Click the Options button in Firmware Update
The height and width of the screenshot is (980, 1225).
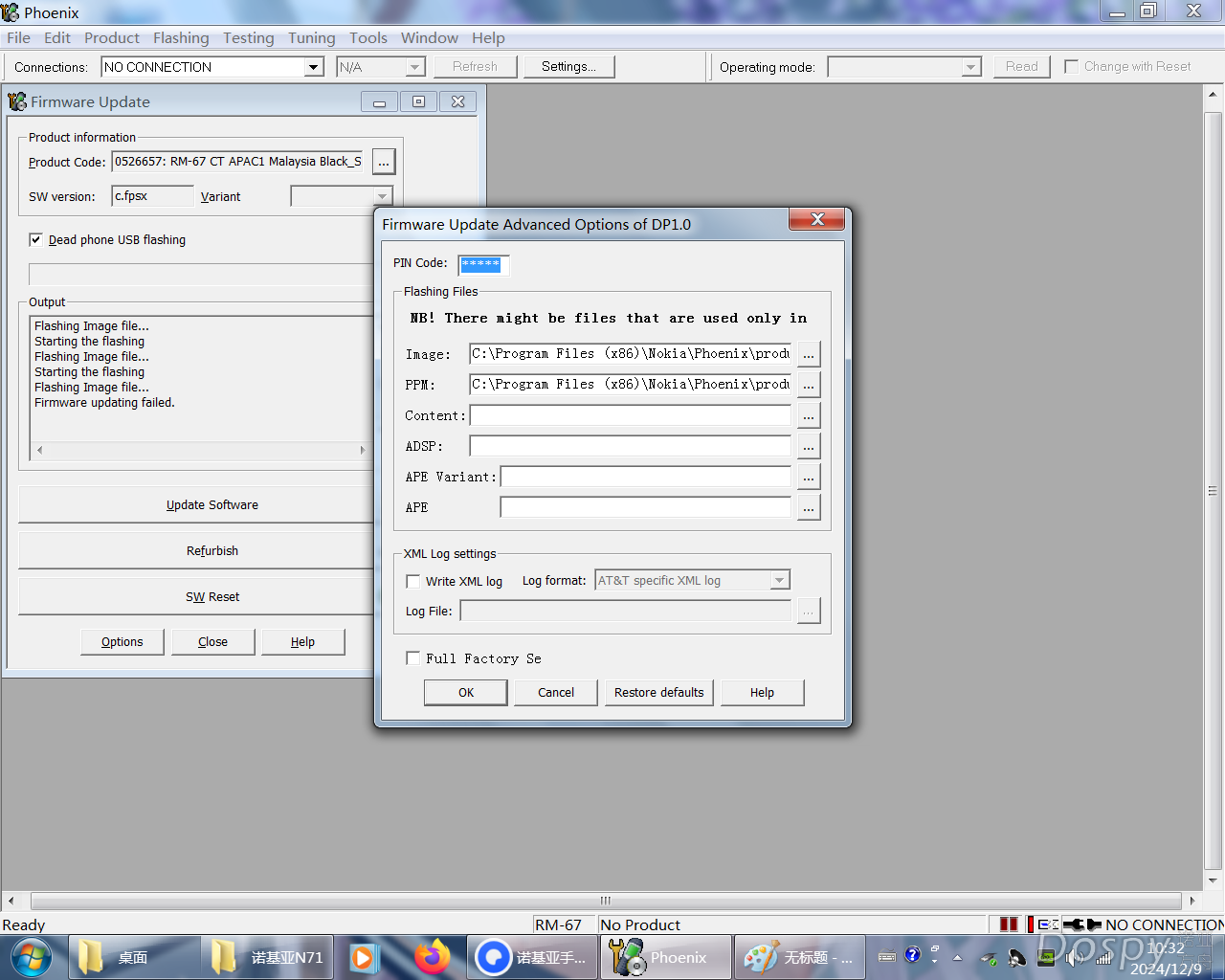(x=122, y=642)
